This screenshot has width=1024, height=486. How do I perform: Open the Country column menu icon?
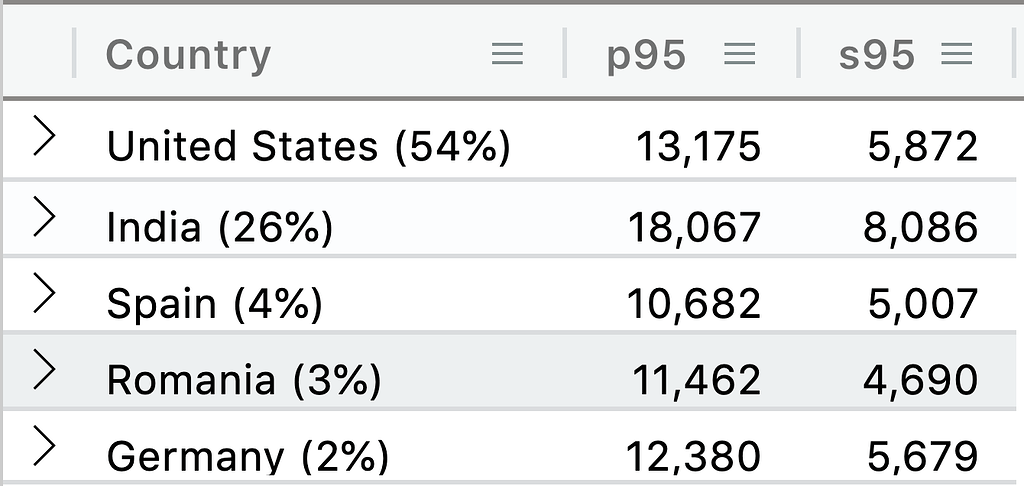(x=507, y=54)
